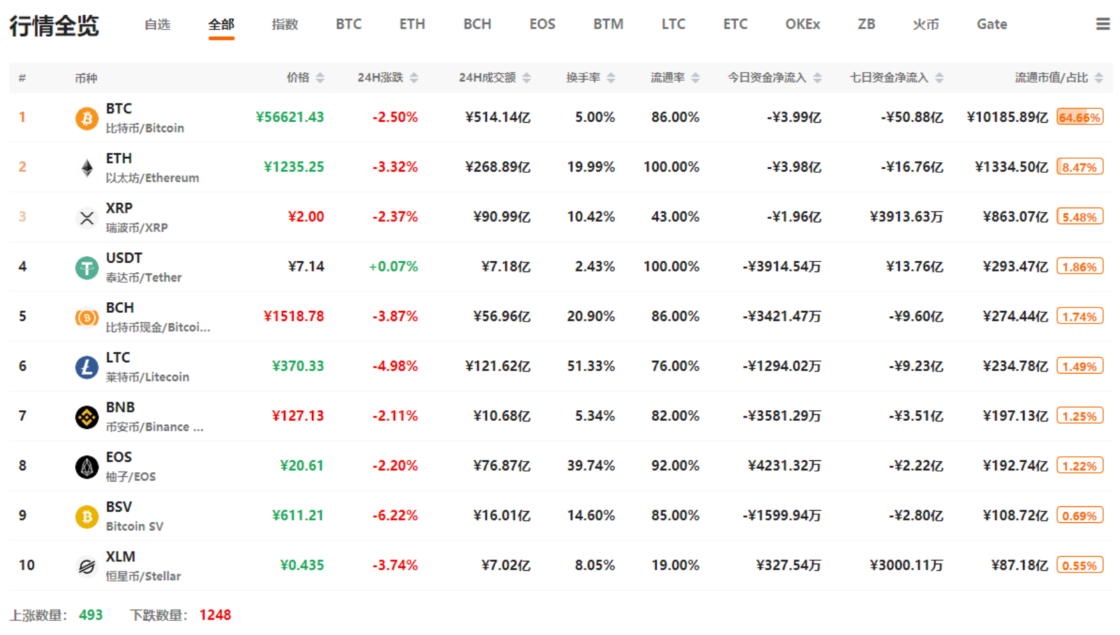Switch to the 指数 tab
This screenshot has width=1120, height=635.
pos(285,24)
